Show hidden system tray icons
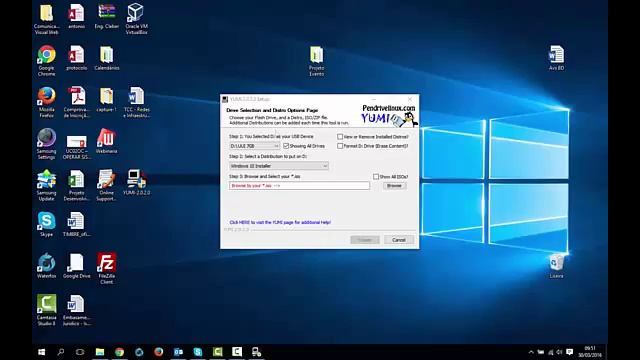This screenshot has width=640, height=360. point(531,352)
